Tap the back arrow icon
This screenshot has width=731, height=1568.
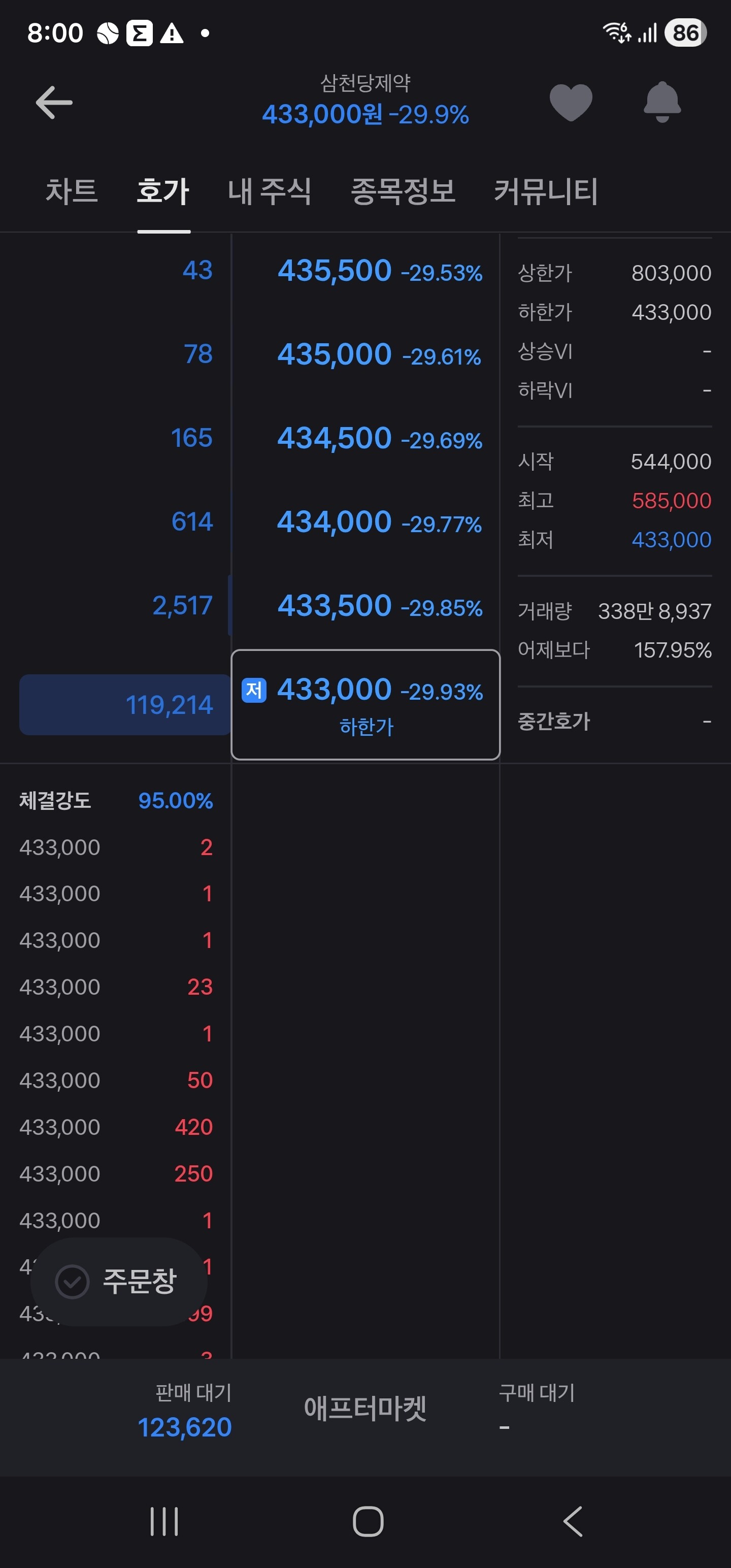pos(54,102)
